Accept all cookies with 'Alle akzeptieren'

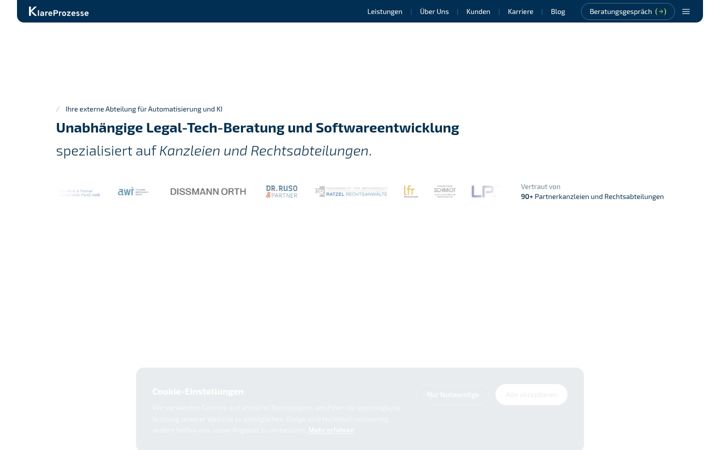click(x=531, y=394)
